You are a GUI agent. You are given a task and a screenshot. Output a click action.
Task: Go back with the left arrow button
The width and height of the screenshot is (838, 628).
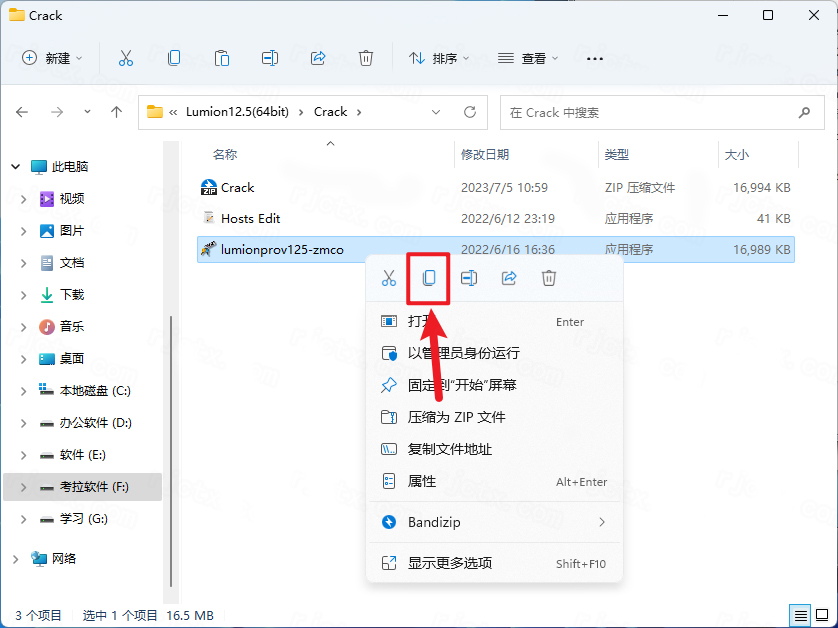[x=22, y=112]
